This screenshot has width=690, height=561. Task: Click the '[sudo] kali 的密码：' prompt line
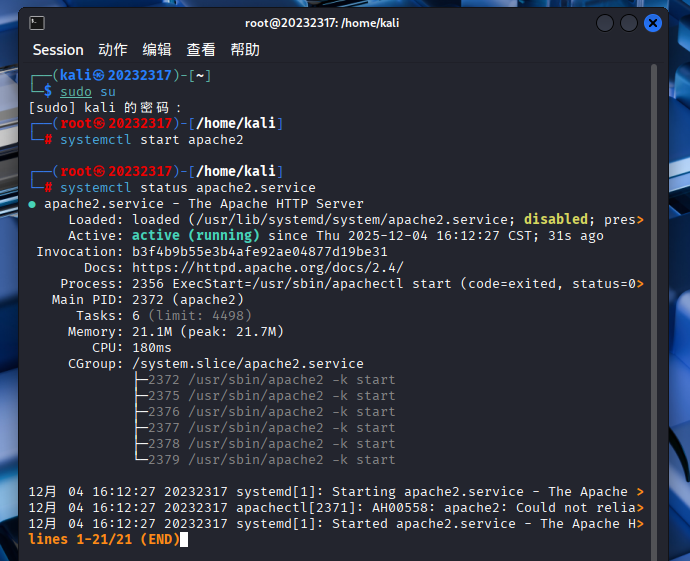[105, 108]
